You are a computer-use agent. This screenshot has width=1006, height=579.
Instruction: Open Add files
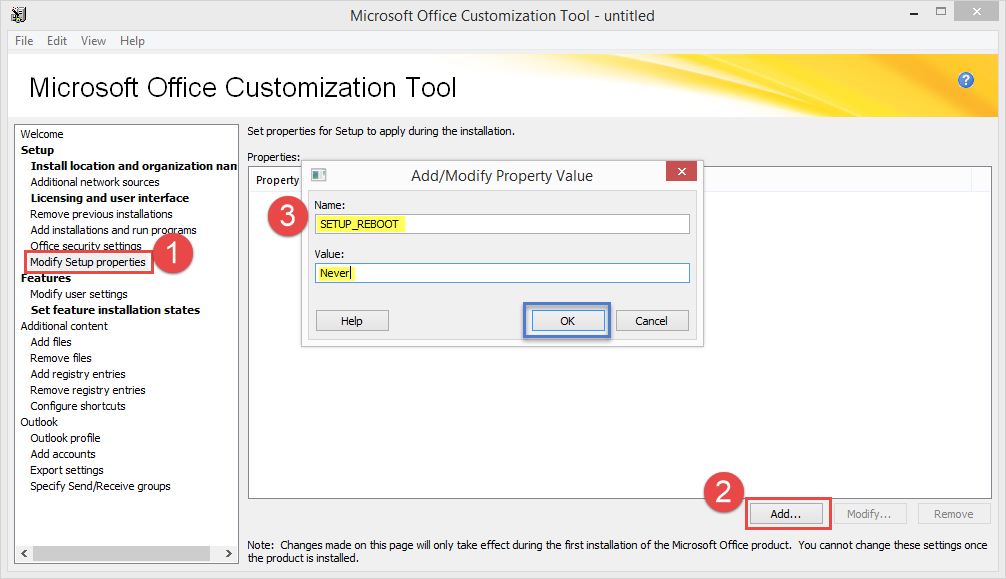(x=51, y=342)
